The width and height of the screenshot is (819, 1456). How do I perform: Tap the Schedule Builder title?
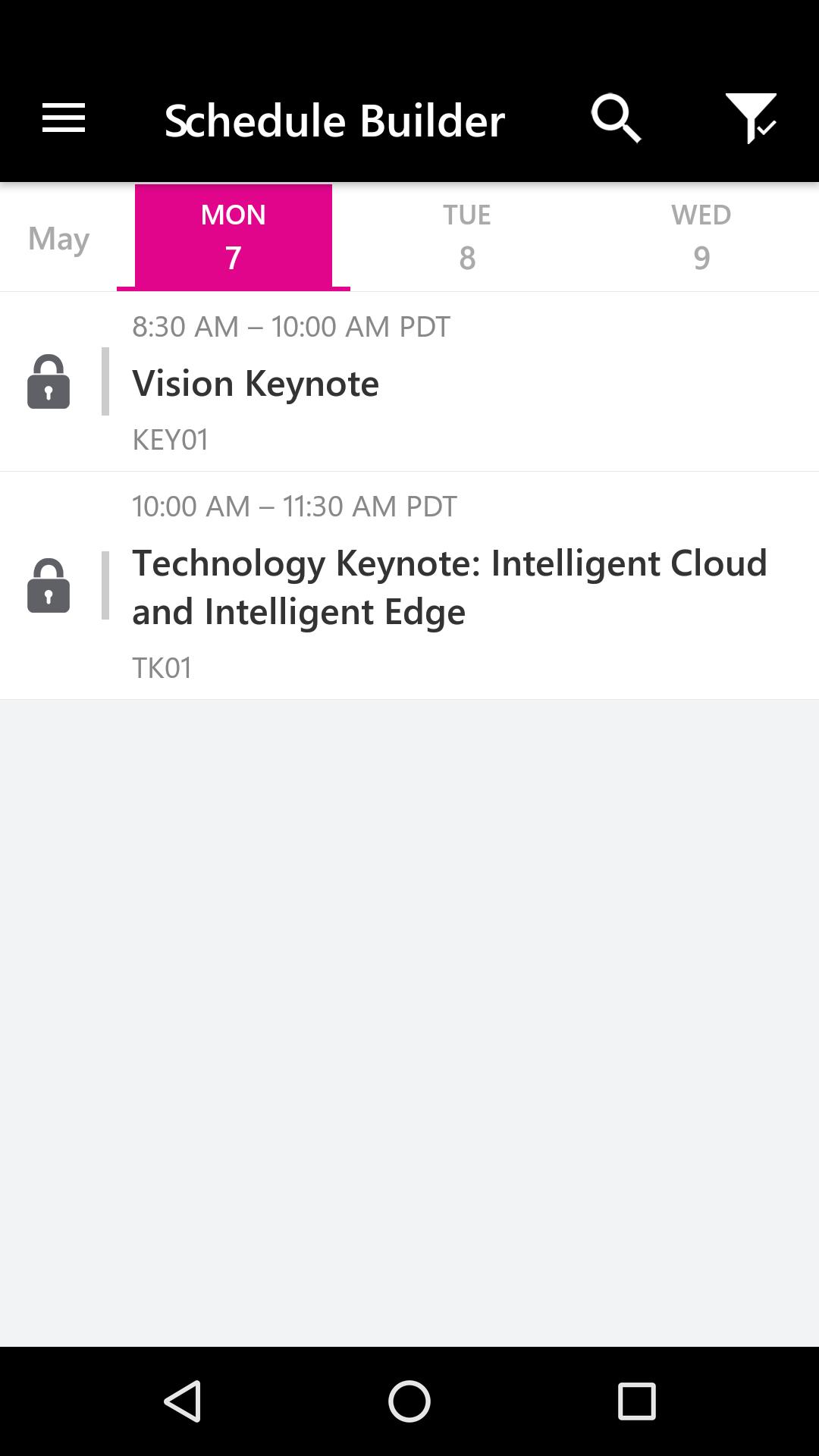334,121
